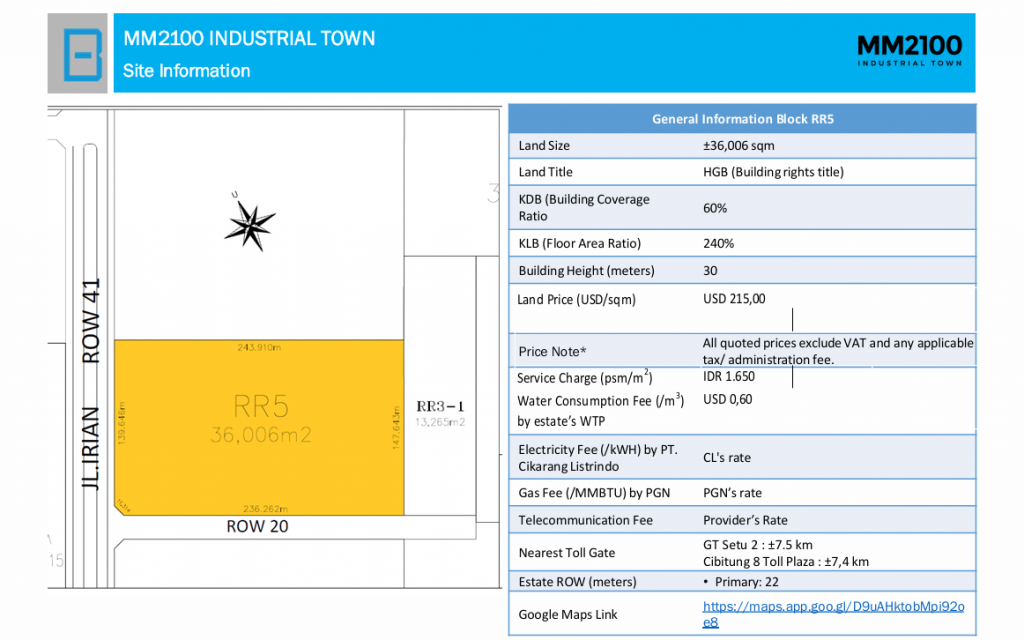Screen dimensions: 1024x640
Task: Click the Nearest Toll Gate GT Setu 2 entry
Action: tap(758, 545)
